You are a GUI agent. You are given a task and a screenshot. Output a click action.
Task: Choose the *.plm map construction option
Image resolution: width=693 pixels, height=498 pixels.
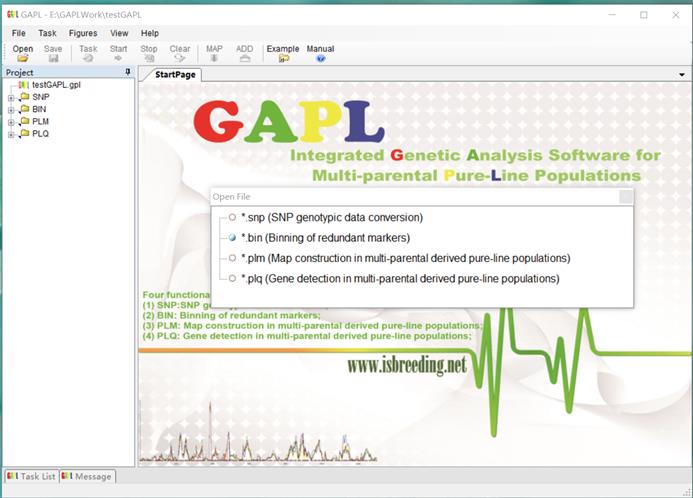232,258
